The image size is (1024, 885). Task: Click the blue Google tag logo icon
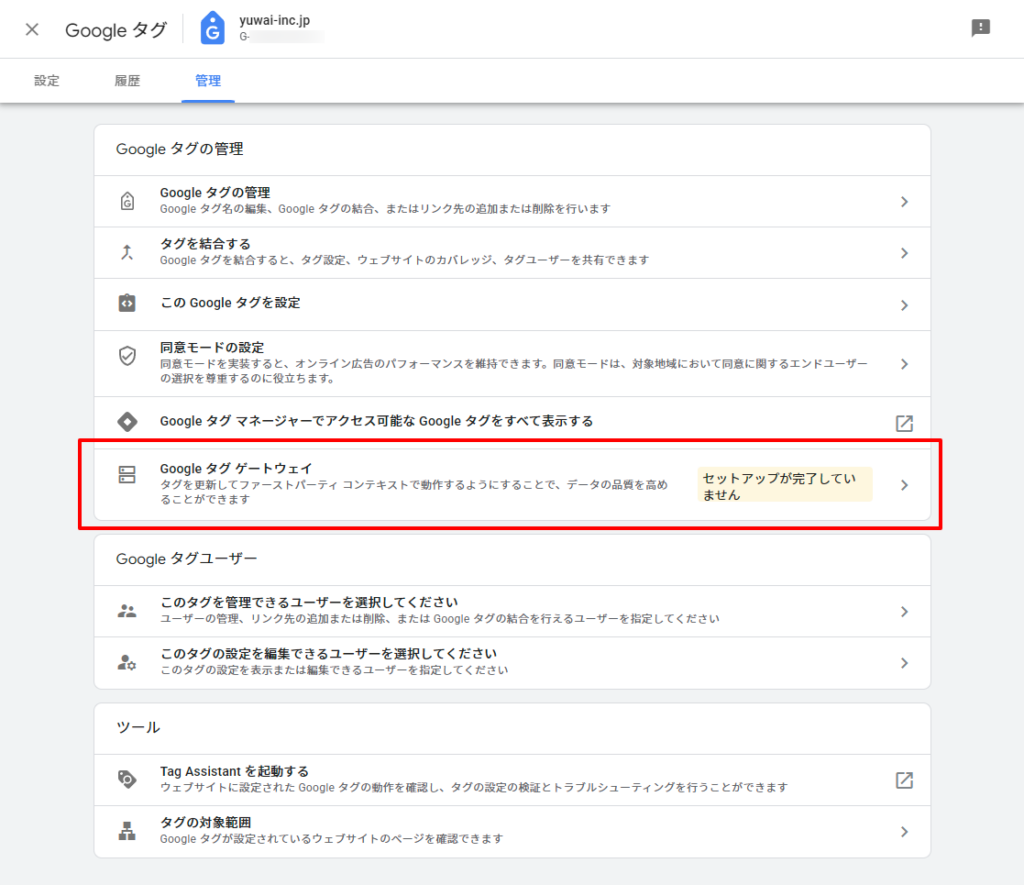[212, 29]
